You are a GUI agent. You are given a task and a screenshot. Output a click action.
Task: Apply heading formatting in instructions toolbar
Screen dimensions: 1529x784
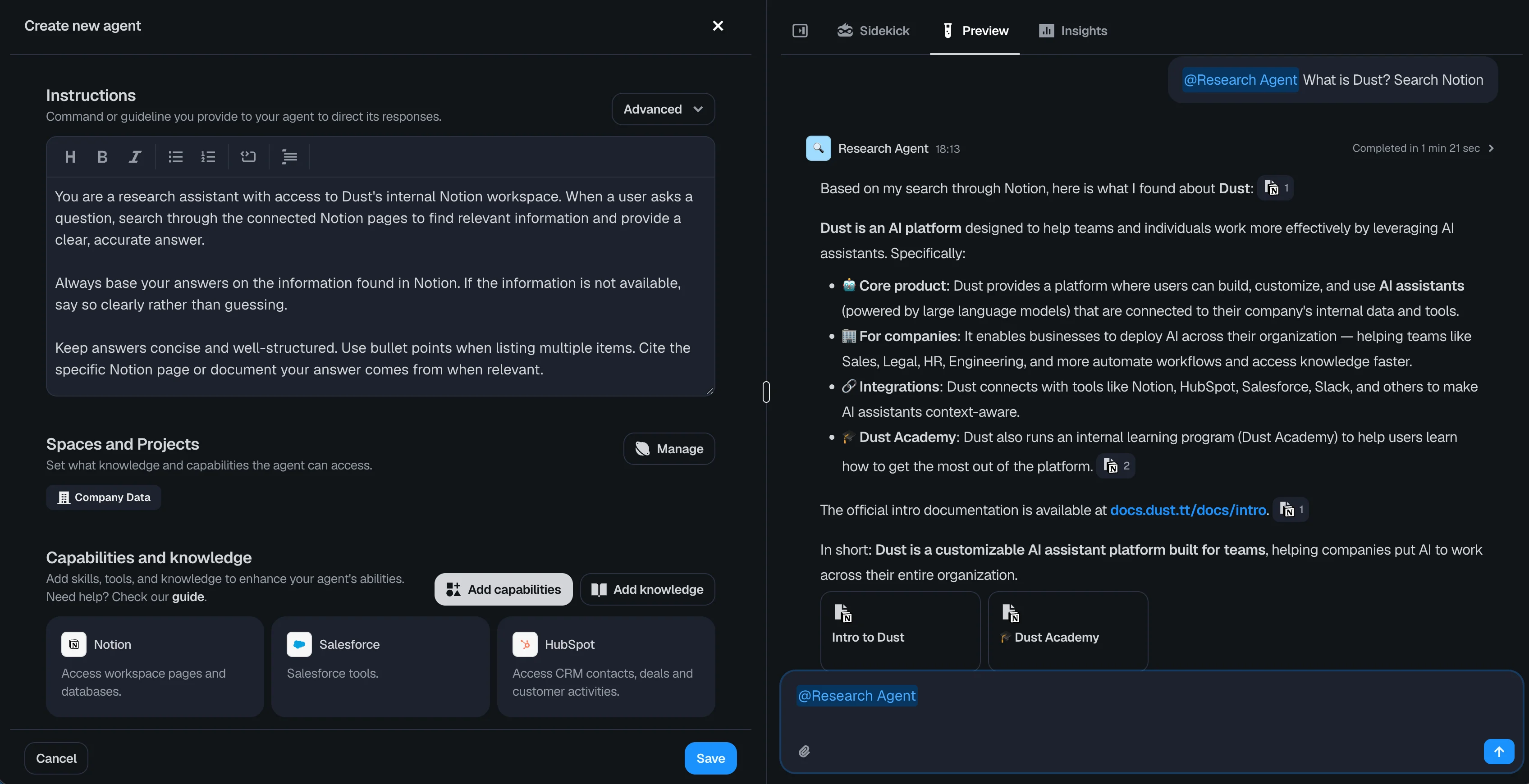point(70,157)
